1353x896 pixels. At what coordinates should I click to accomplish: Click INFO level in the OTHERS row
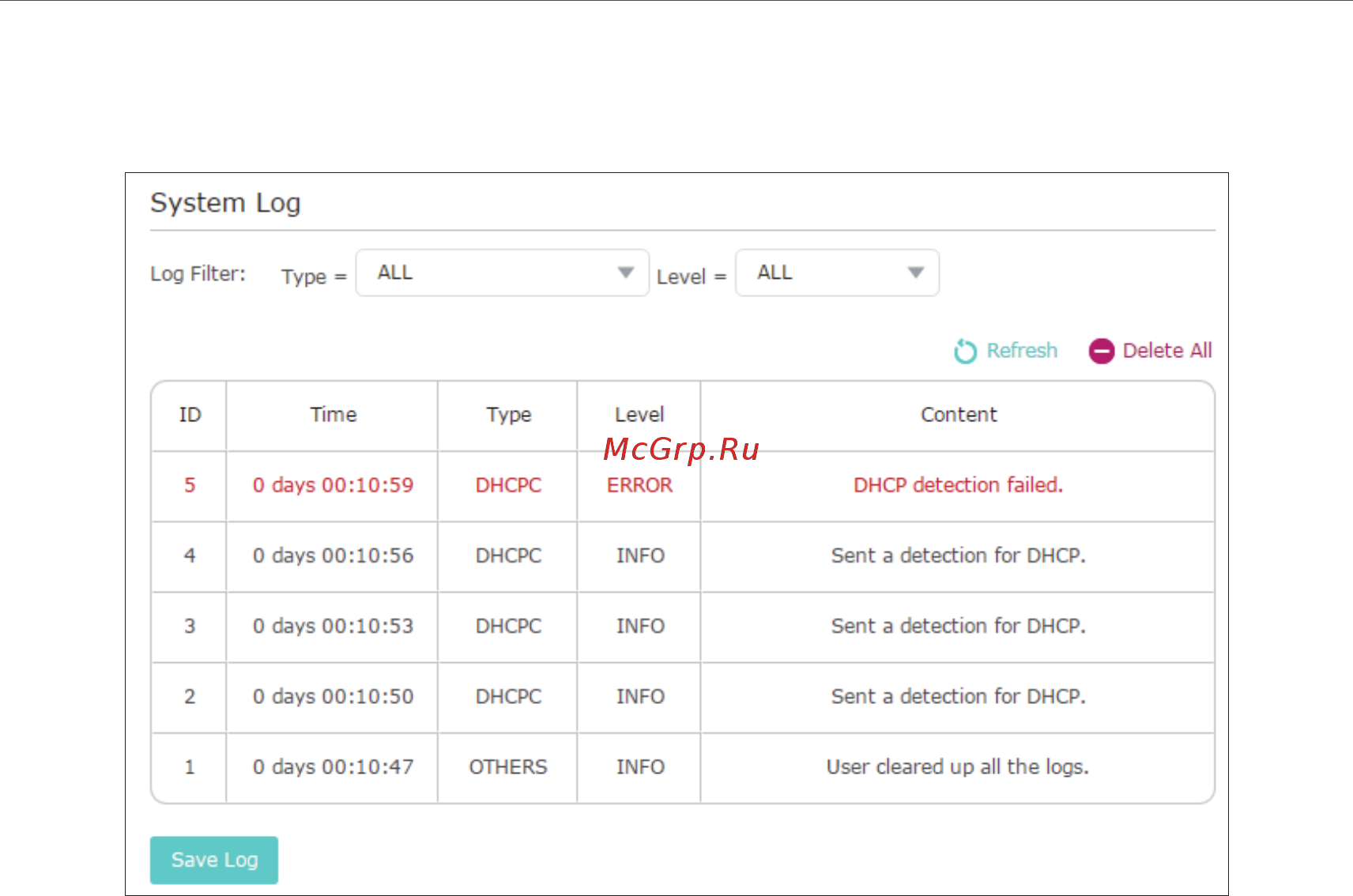point(640,767)
